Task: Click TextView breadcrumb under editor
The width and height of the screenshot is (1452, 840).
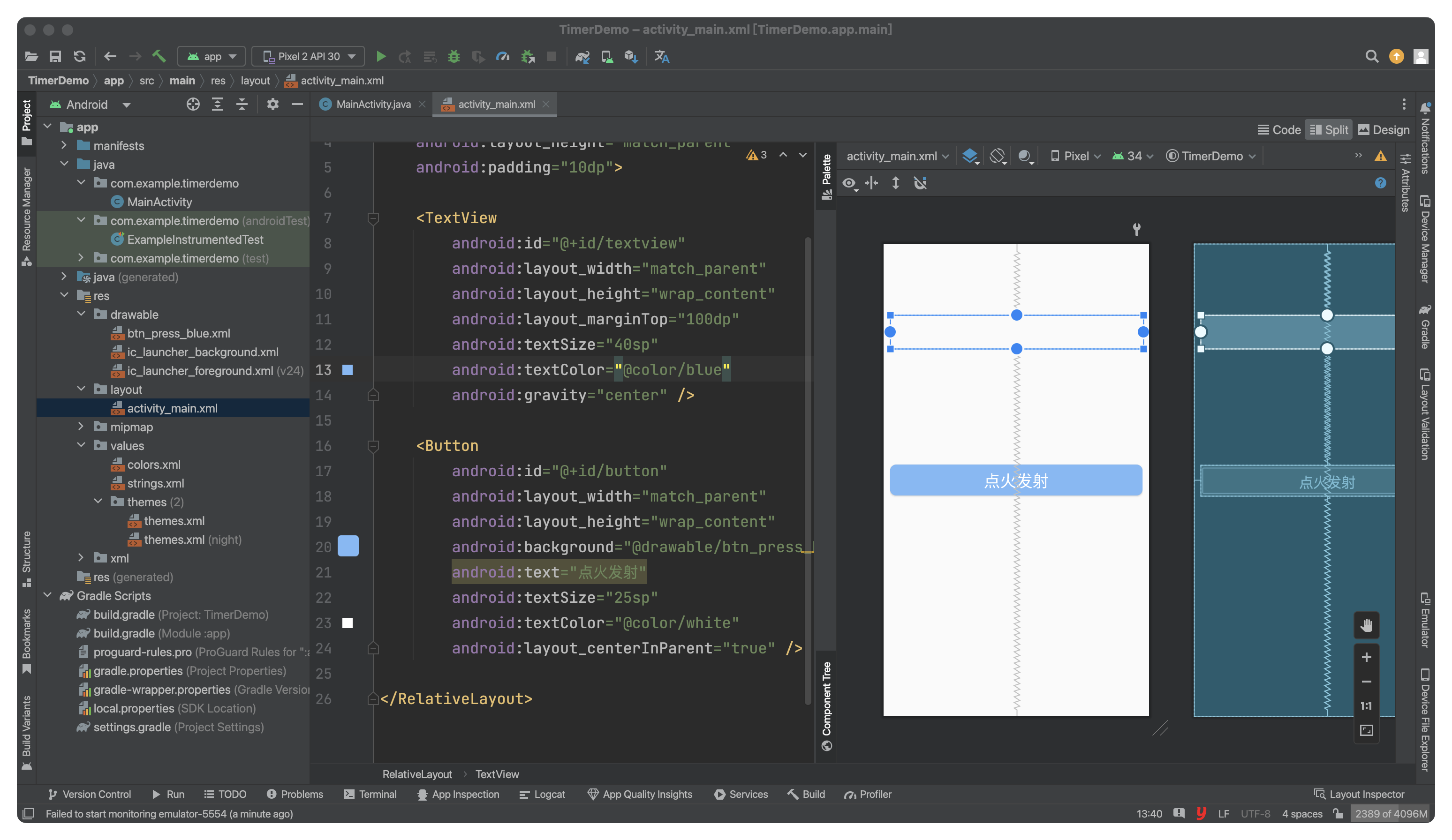Action: pyautogui.click(x=497, y=774)
